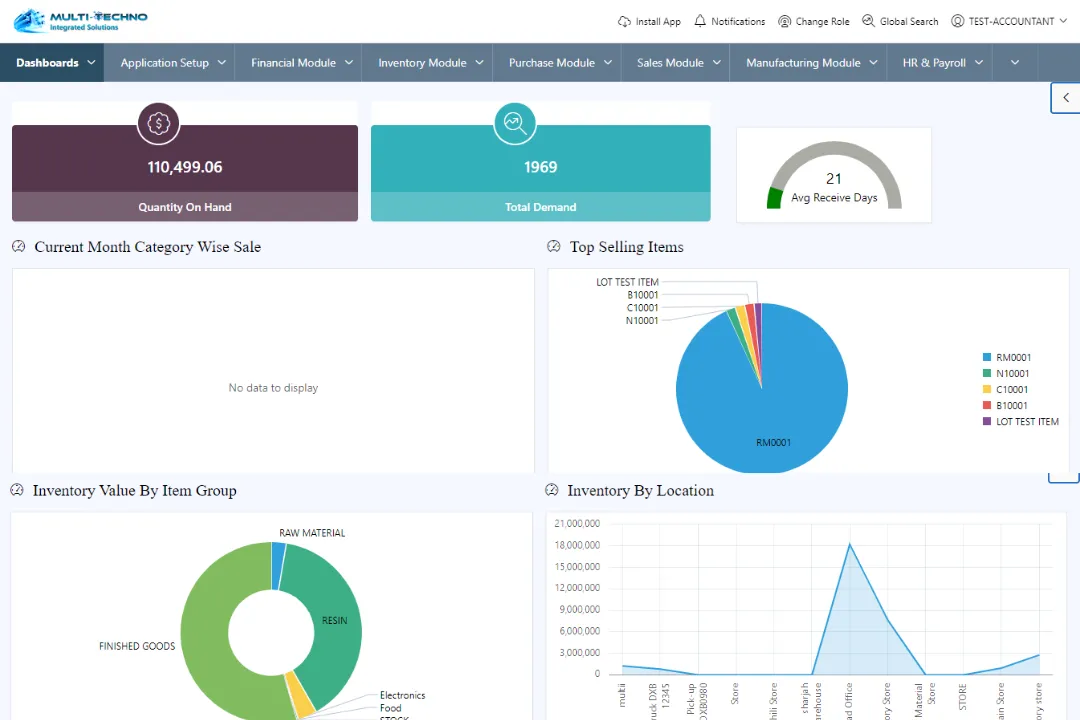Viewport: 1080px width, 720px height.
Task: Click the Total Demand chart icon
Action: 515,124
